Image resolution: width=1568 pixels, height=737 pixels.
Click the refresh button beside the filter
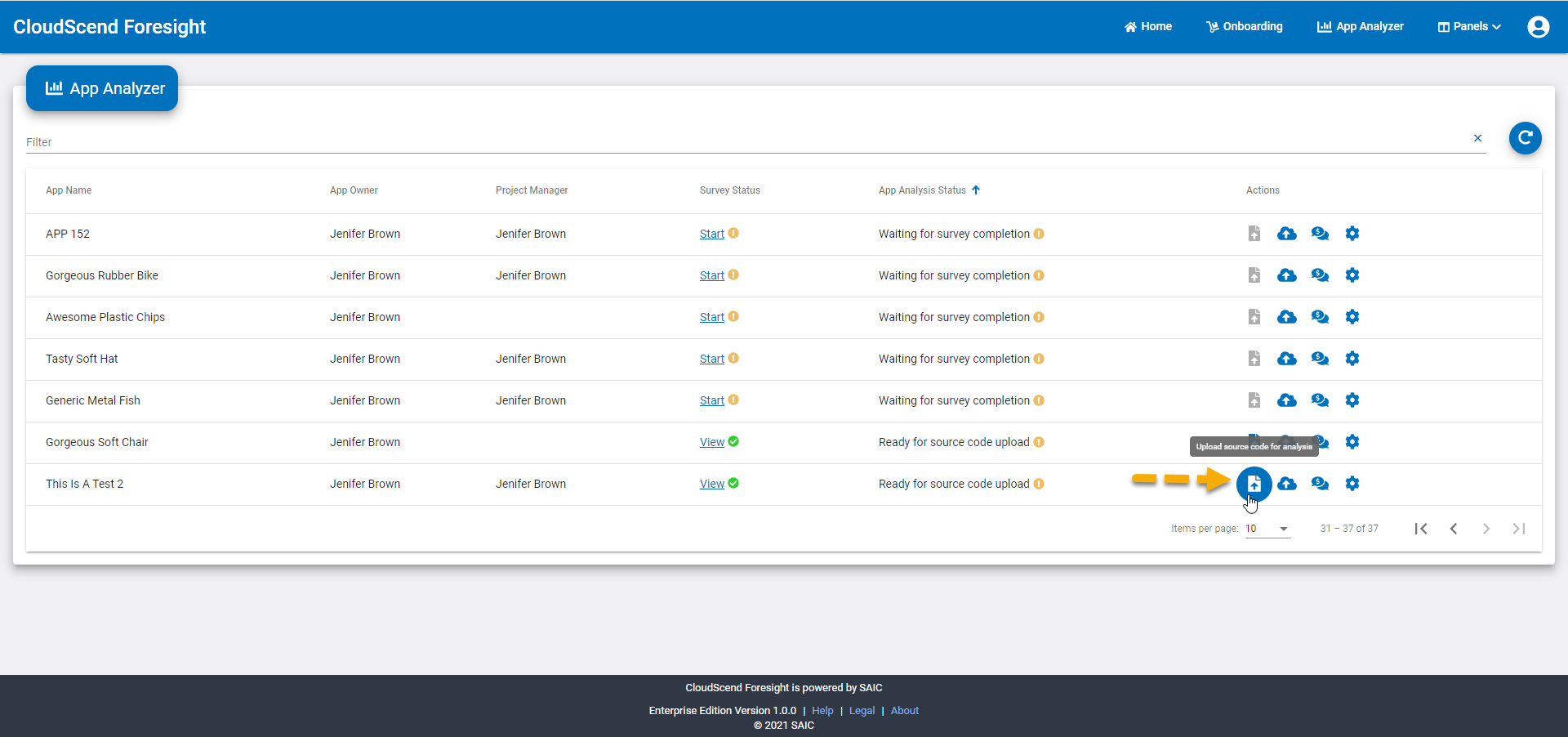(x=1525, y=138)
